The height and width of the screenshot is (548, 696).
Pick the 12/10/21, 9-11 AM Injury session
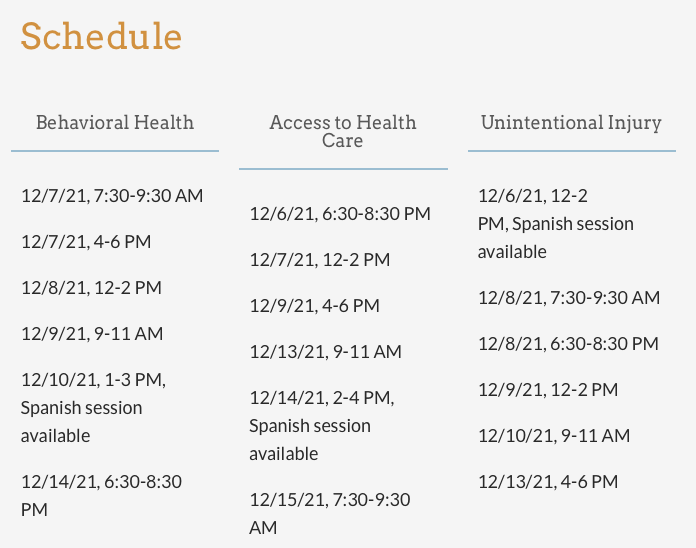[x=553, y=436]
